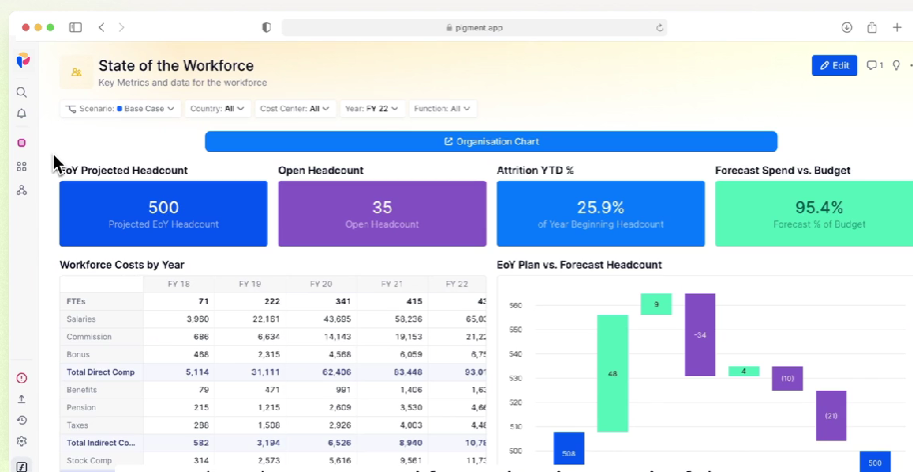Viewport: 913px width, 472px height.
Task: Click the lightbulb icon near Edit
Action: [x=896, y=66]
